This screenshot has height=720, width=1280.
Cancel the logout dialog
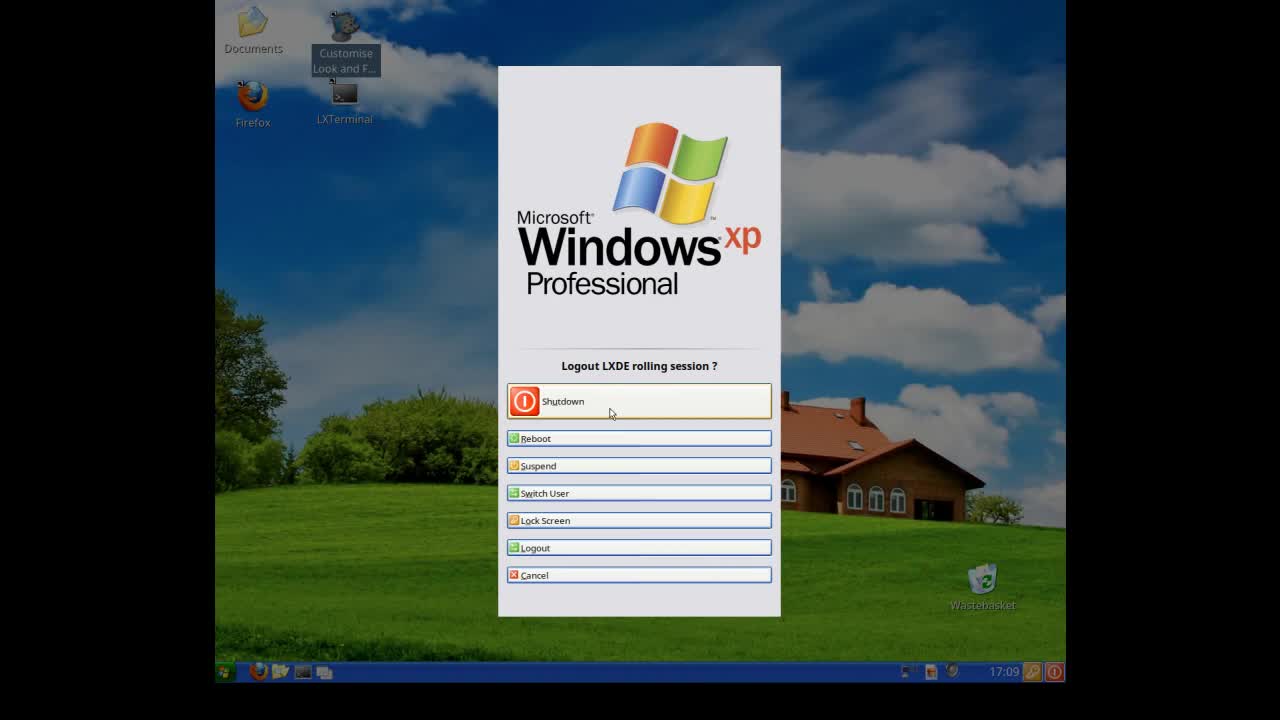tap(639, 575)
